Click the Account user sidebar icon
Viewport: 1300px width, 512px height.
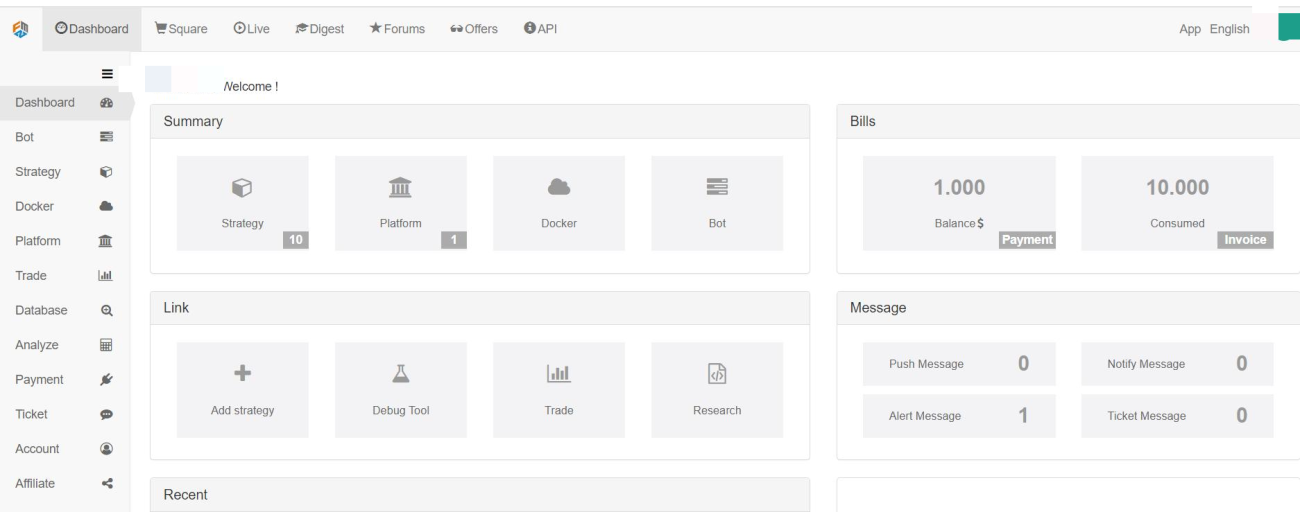point(107,449)
